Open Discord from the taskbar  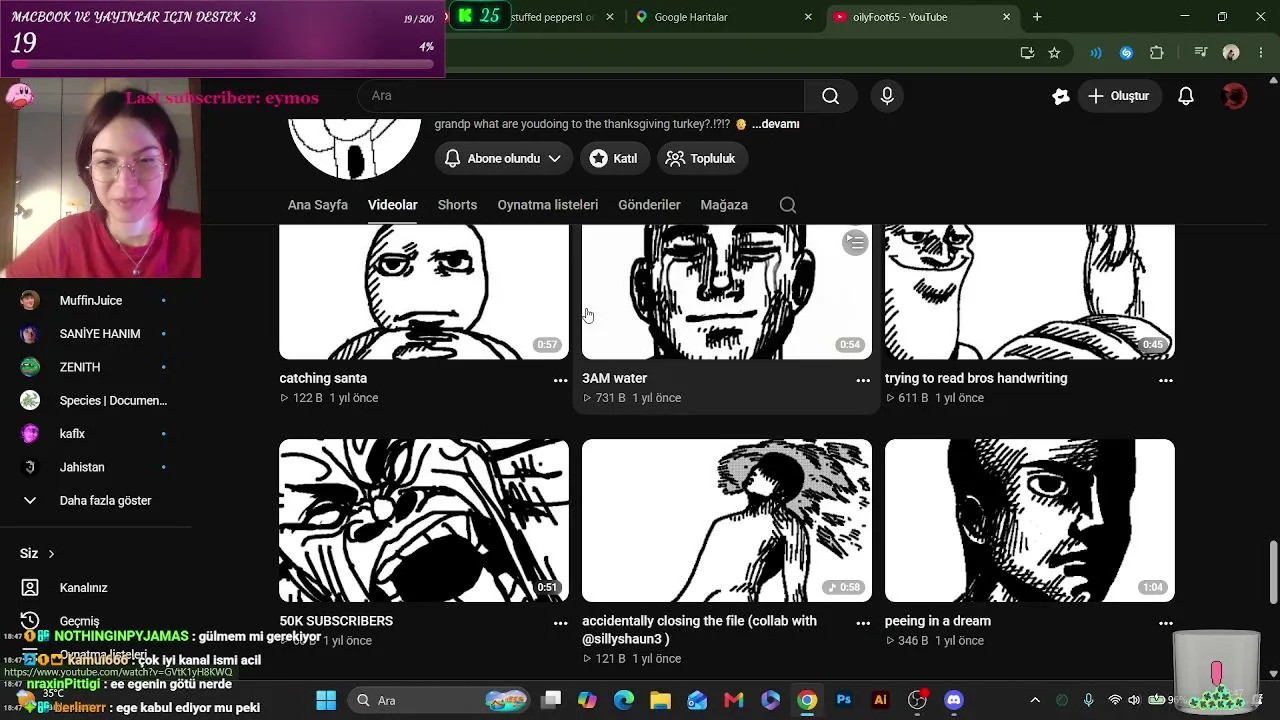[954, 700]
